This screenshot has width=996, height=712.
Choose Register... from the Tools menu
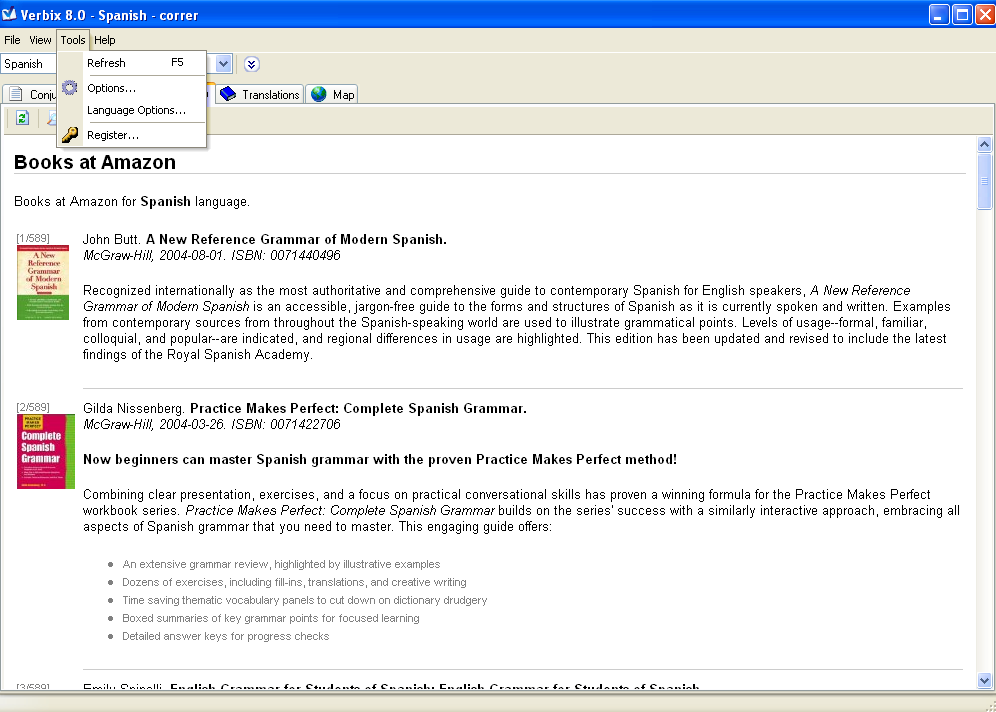click(x=131, y=135)
